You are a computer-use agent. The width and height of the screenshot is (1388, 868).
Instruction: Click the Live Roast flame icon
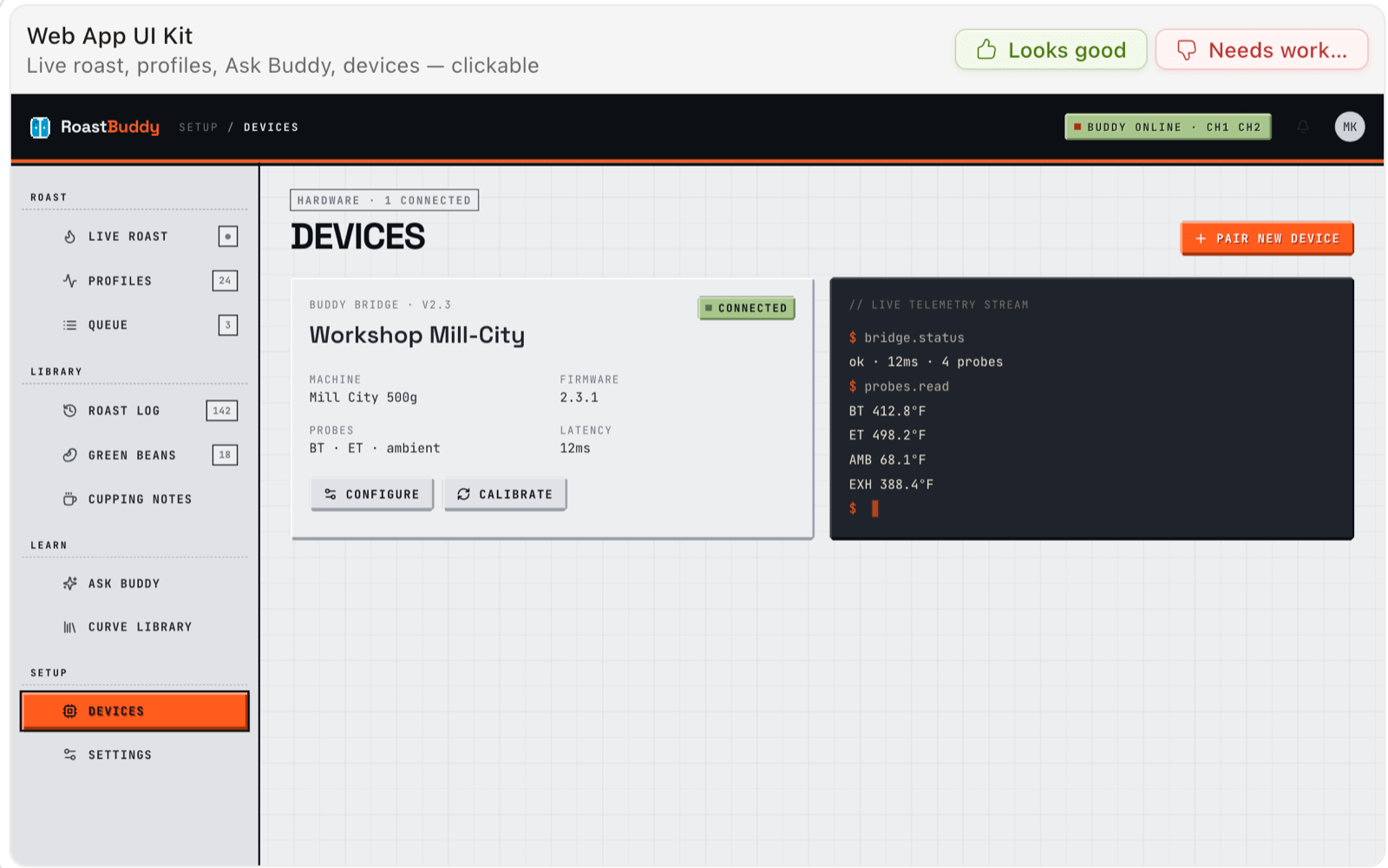coord(69,236)
